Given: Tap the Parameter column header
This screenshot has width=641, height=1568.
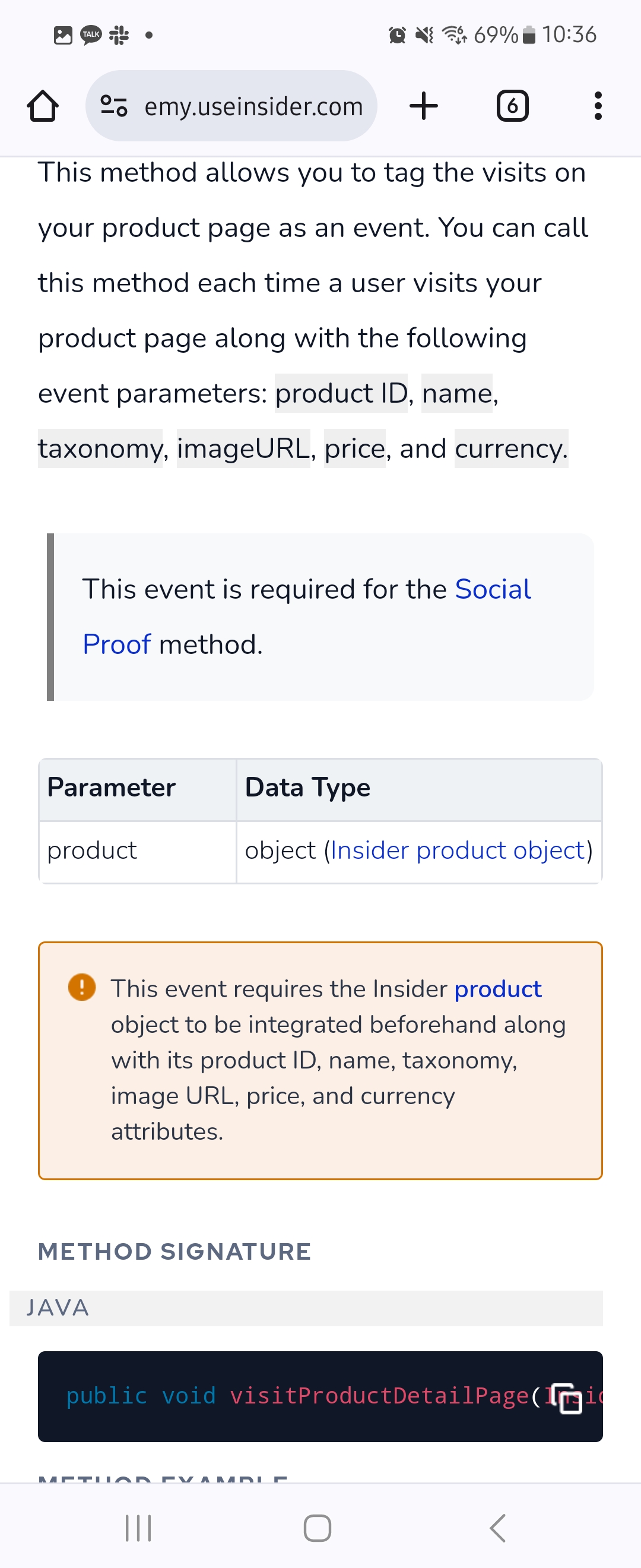Looking at the screenshot, I should 112,788.
